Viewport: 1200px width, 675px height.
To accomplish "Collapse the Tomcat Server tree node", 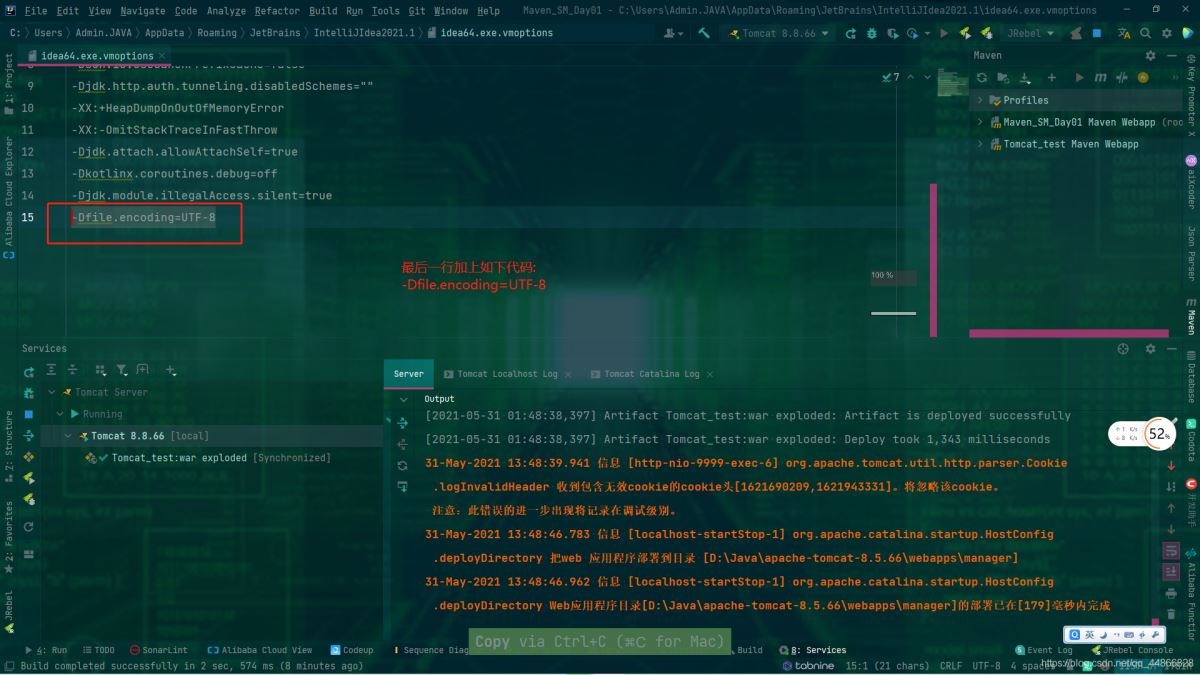I will (x=51, y=391).
